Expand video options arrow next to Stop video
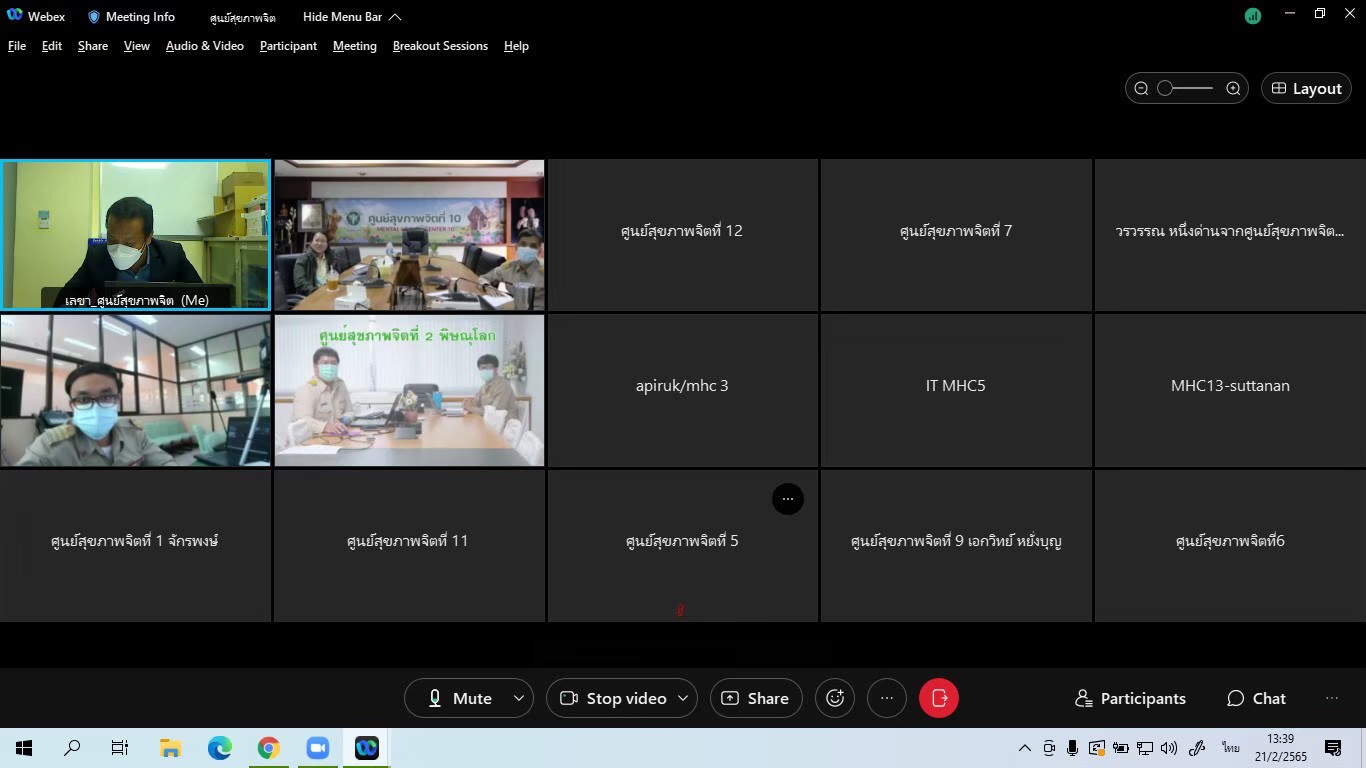 point(683,698)
